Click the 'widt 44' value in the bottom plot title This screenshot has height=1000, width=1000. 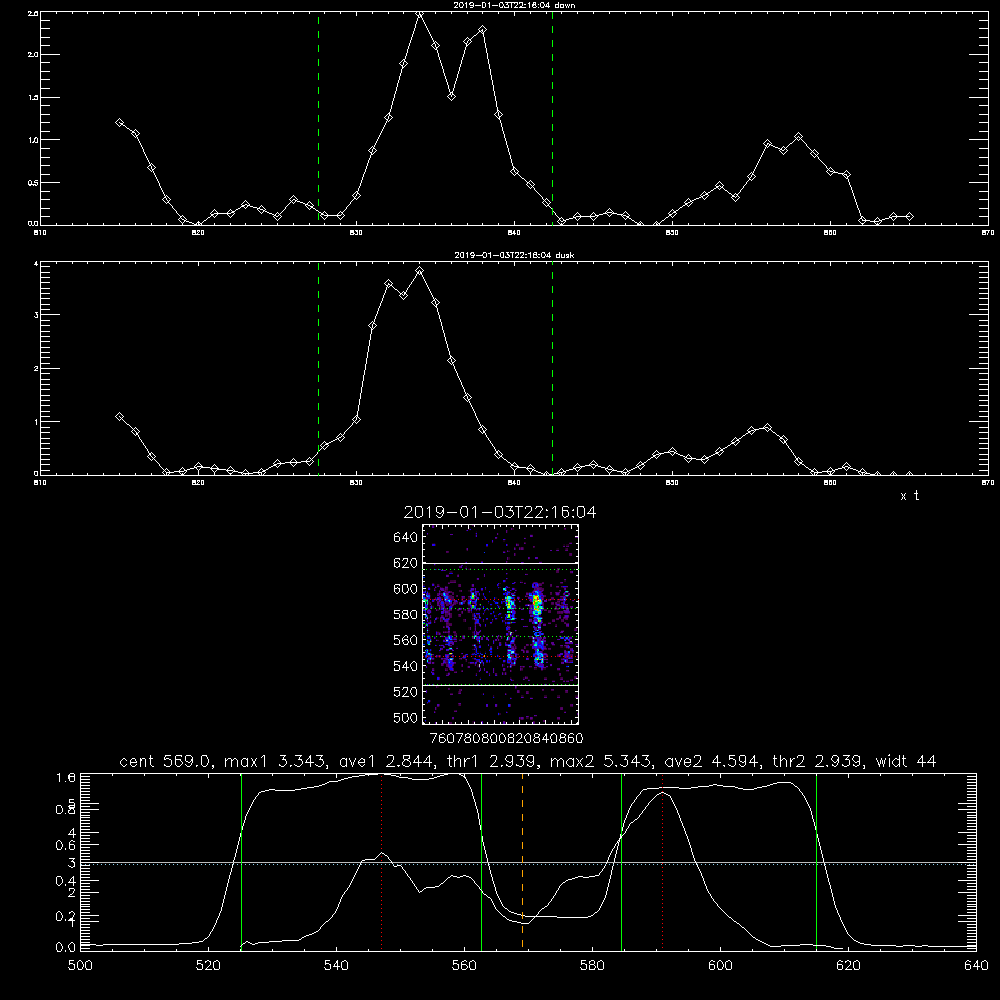pyautogui.click(x=906, y=761)
